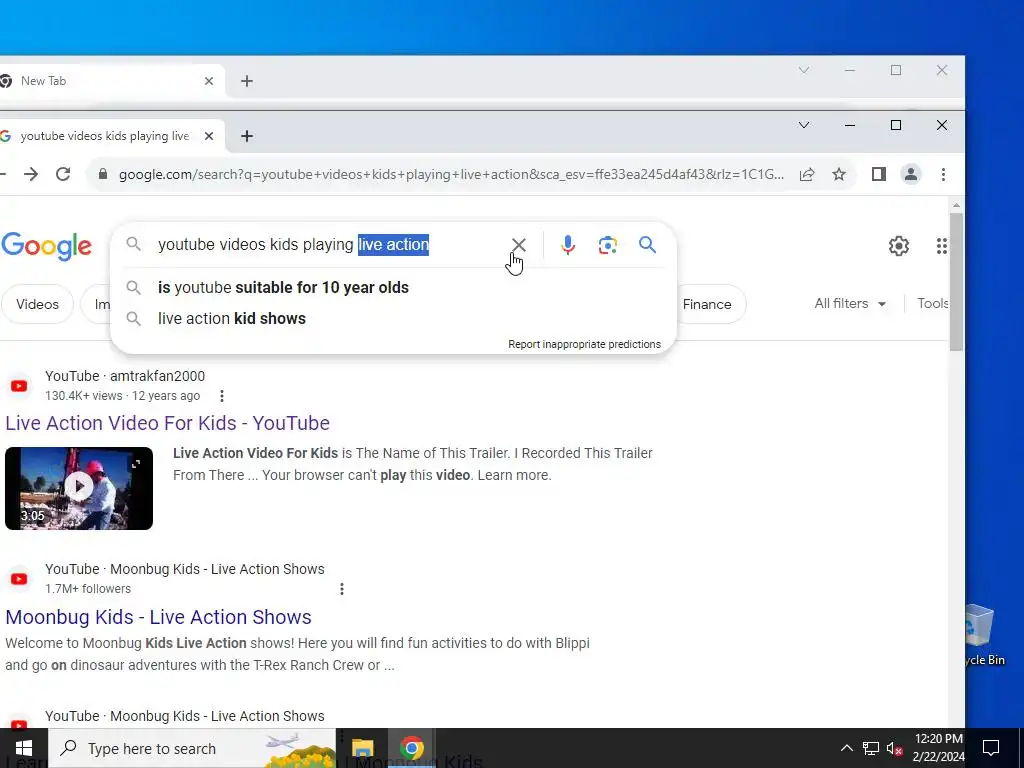Screen dimensions: 1024x768
Task: Start voice search with microphone icon
Action: point(568,245)
